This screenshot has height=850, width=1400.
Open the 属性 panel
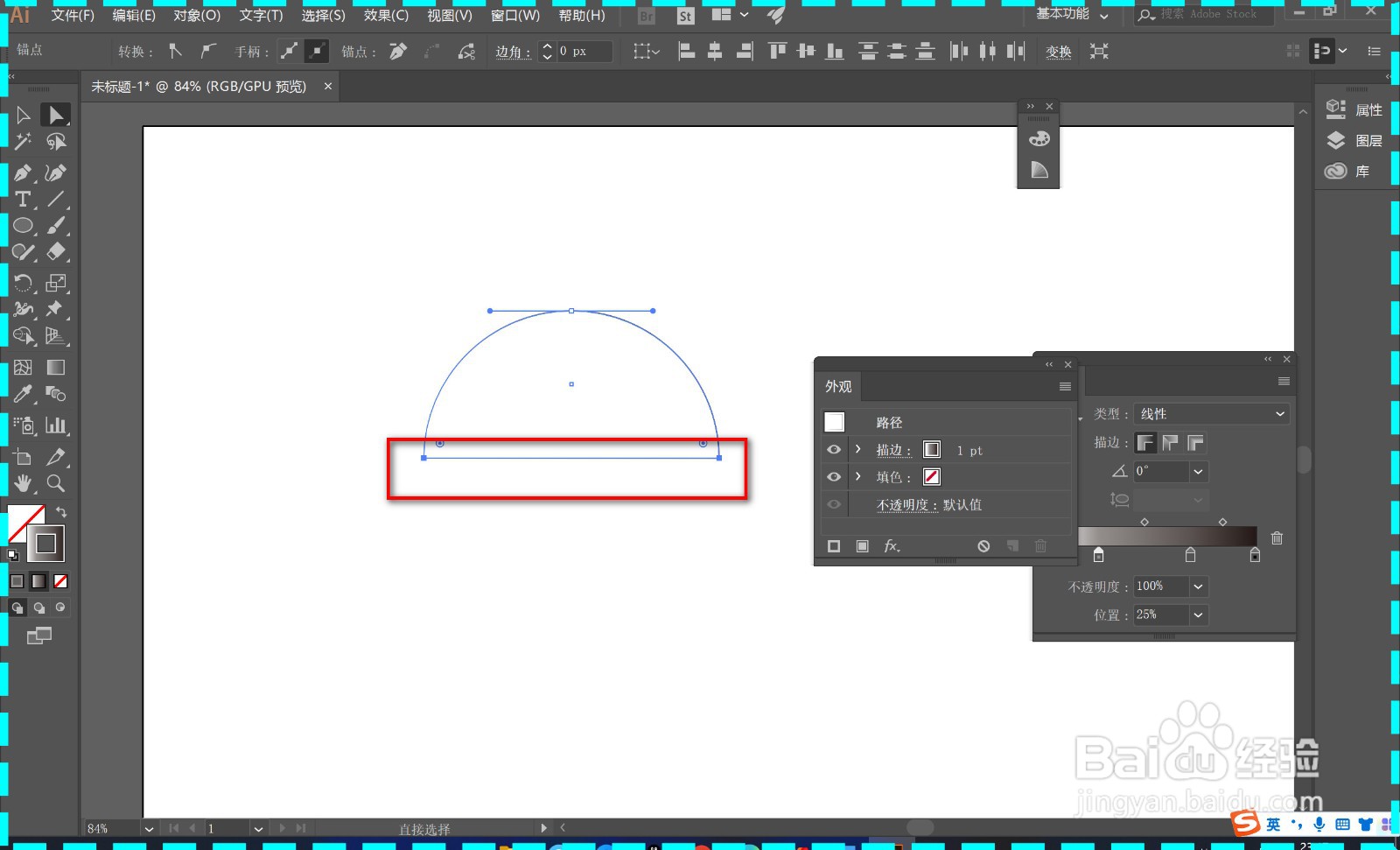click(1354, 109)
